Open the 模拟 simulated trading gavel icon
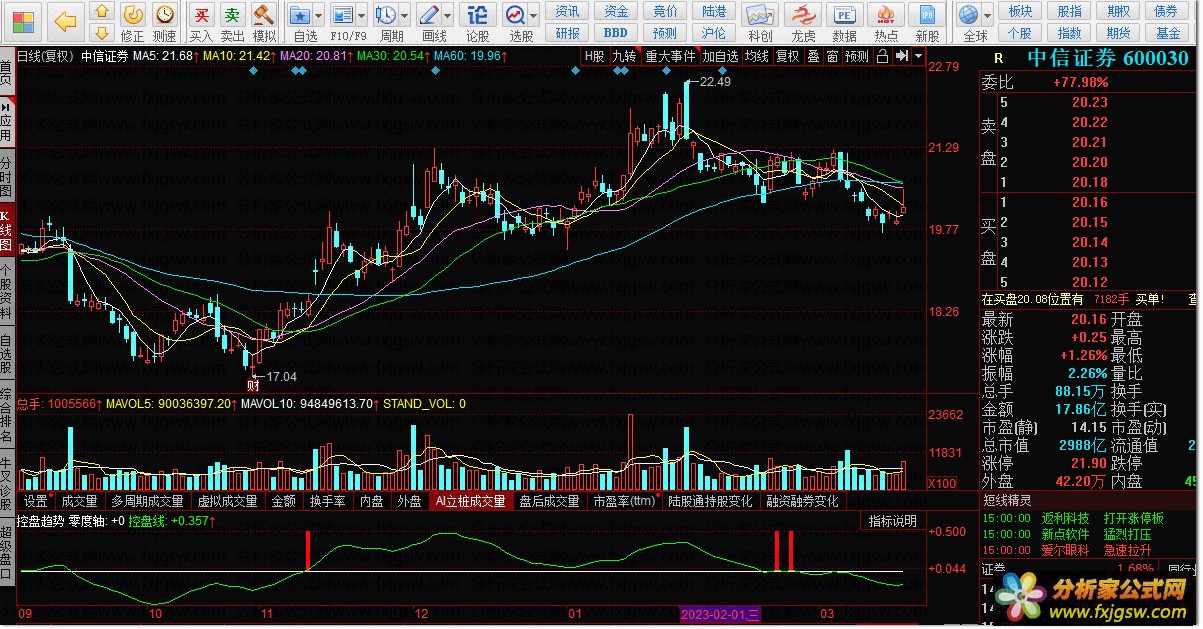Viewport: 1203px width, 629px height. click(x=264, y=14)
